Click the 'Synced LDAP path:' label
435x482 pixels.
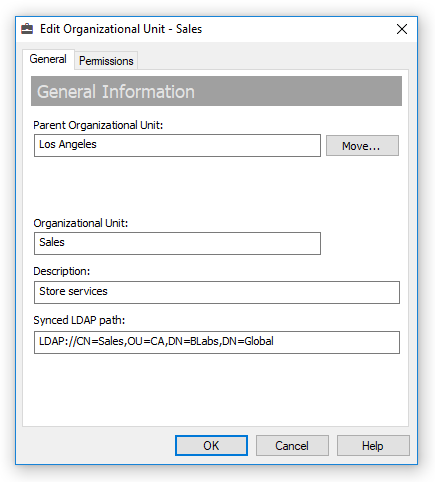click(79, 320)
